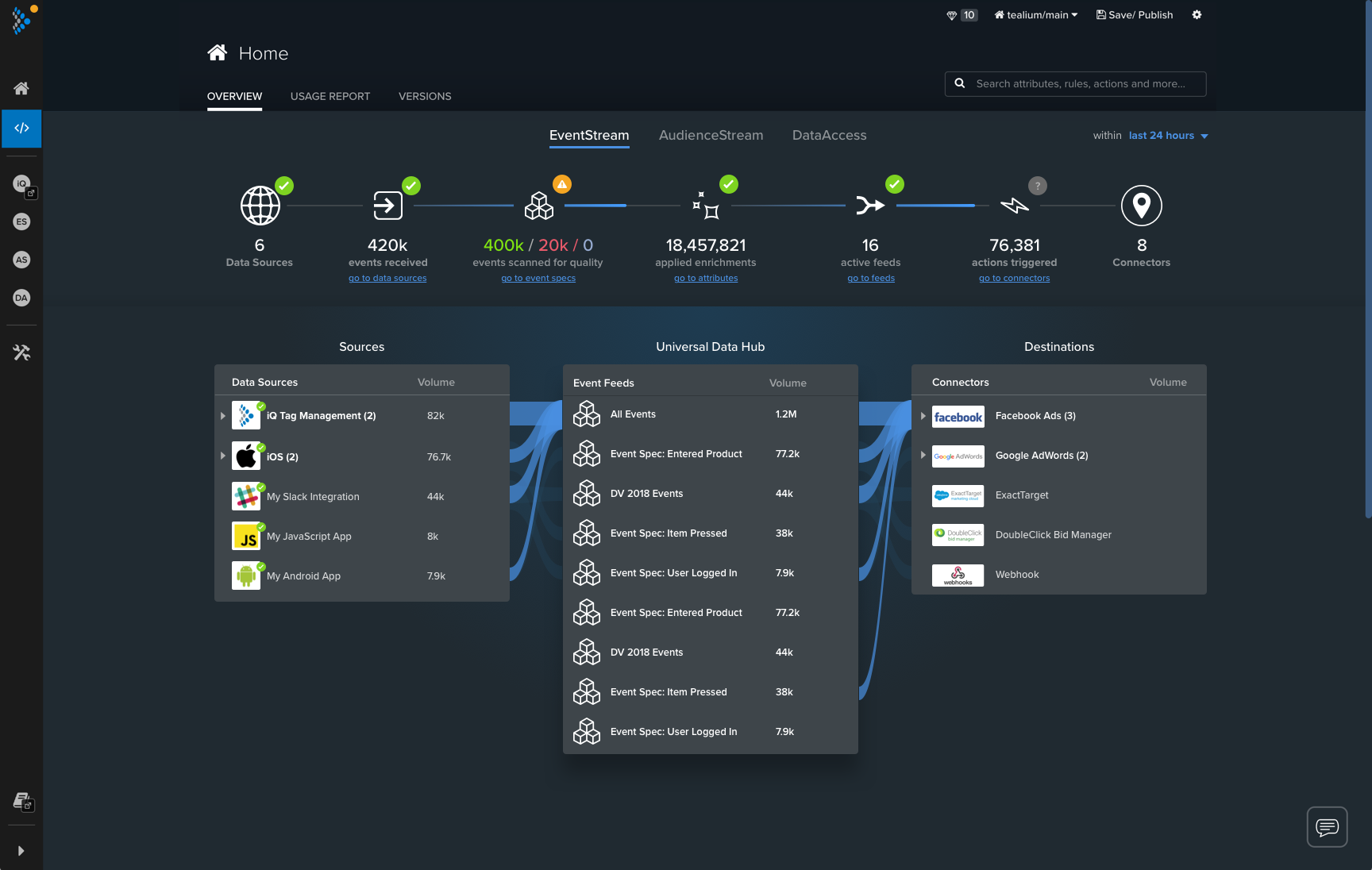Image resolution: width=1372 pixels, height=870 pixels.
Task: Open Home from the sidebar house icon
Action: click(21, 88)
